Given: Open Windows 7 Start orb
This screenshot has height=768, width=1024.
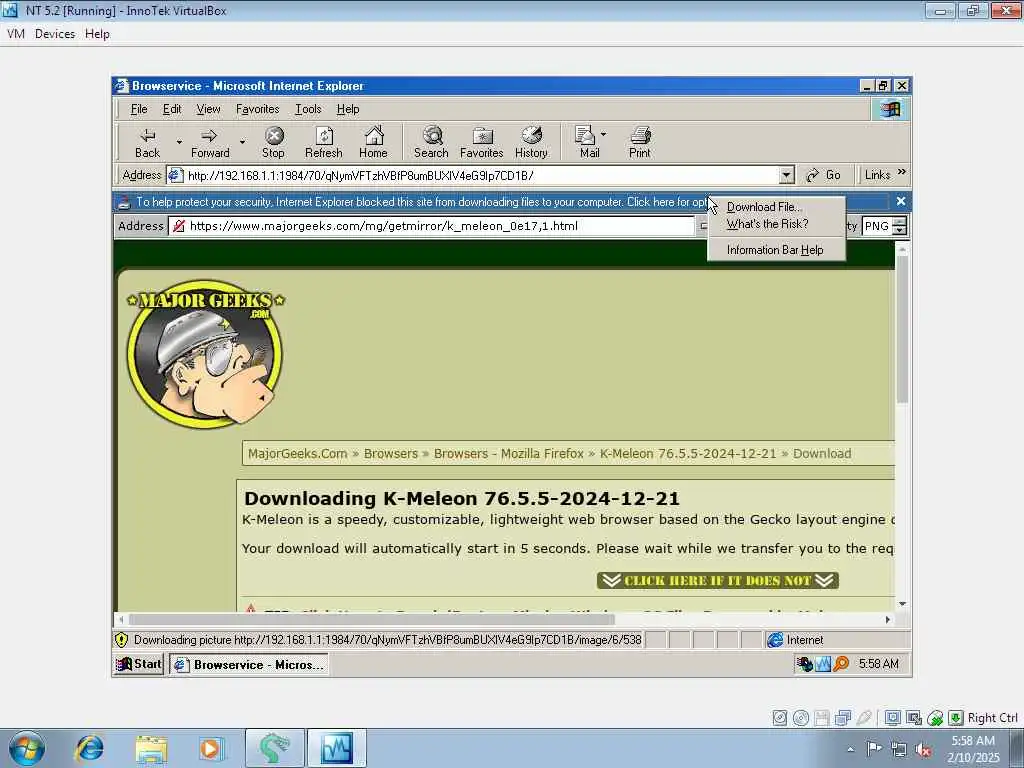Looking at the screenshot, I should [27, 748].
